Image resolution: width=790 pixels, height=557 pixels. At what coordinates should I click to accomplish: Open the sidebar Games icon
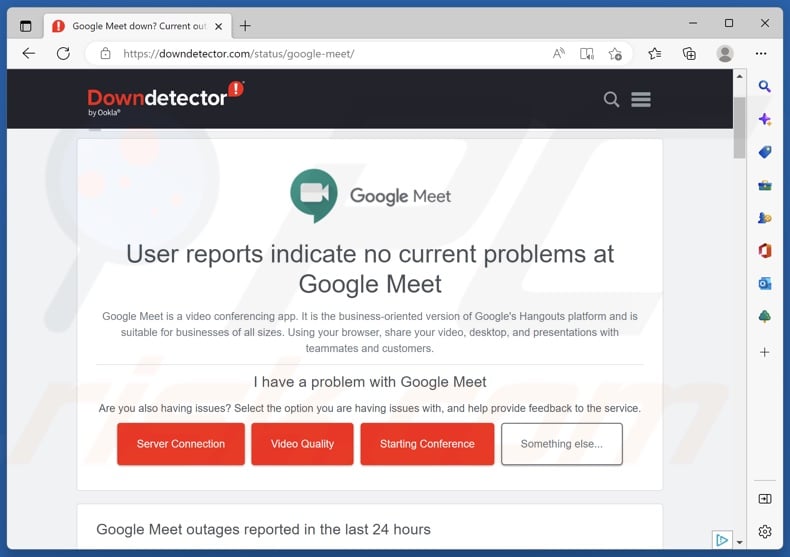765,218
